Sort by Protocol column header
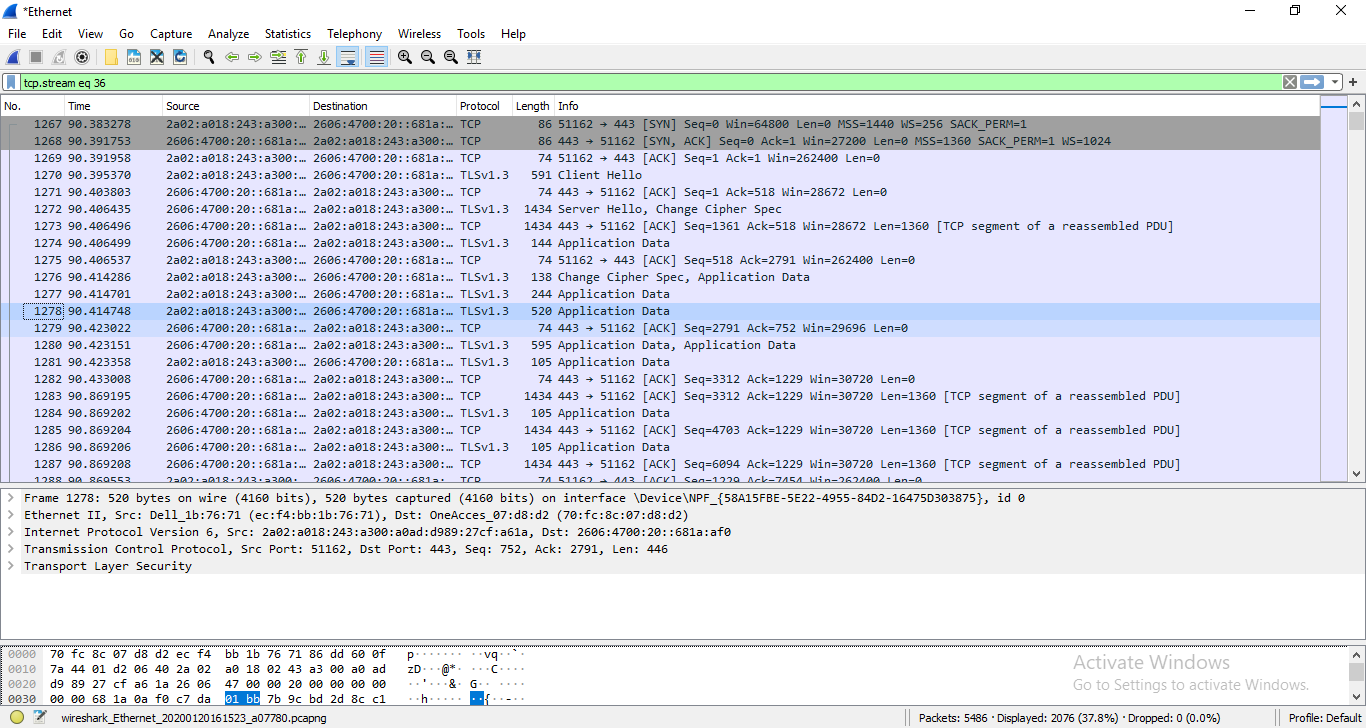This screenshot has width=1366, height=728. pyautogui.click(x=484, y=105)
